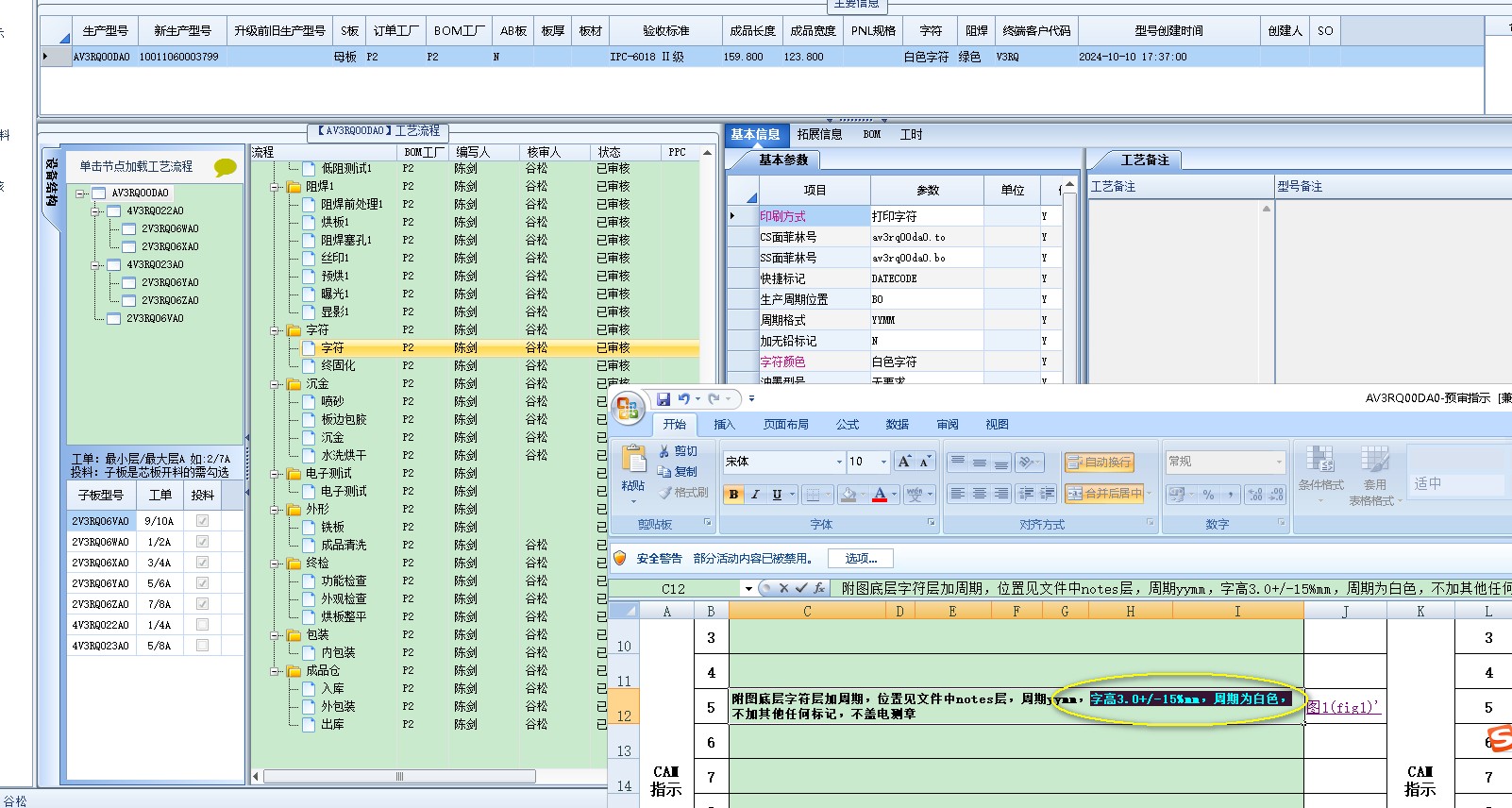Click the 合并后居中 merge button
Screen dimensions: 1512x808
click(x=1104, y=494)
